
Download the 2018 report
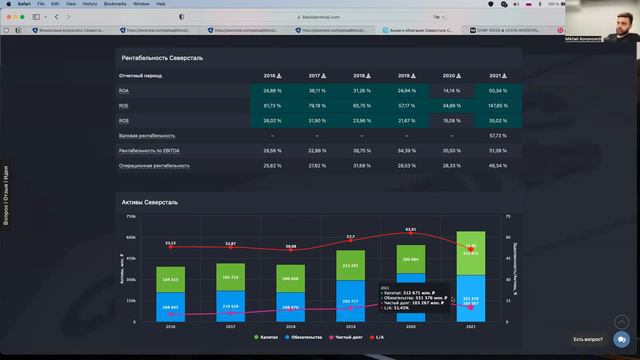(x=369, y=76)
